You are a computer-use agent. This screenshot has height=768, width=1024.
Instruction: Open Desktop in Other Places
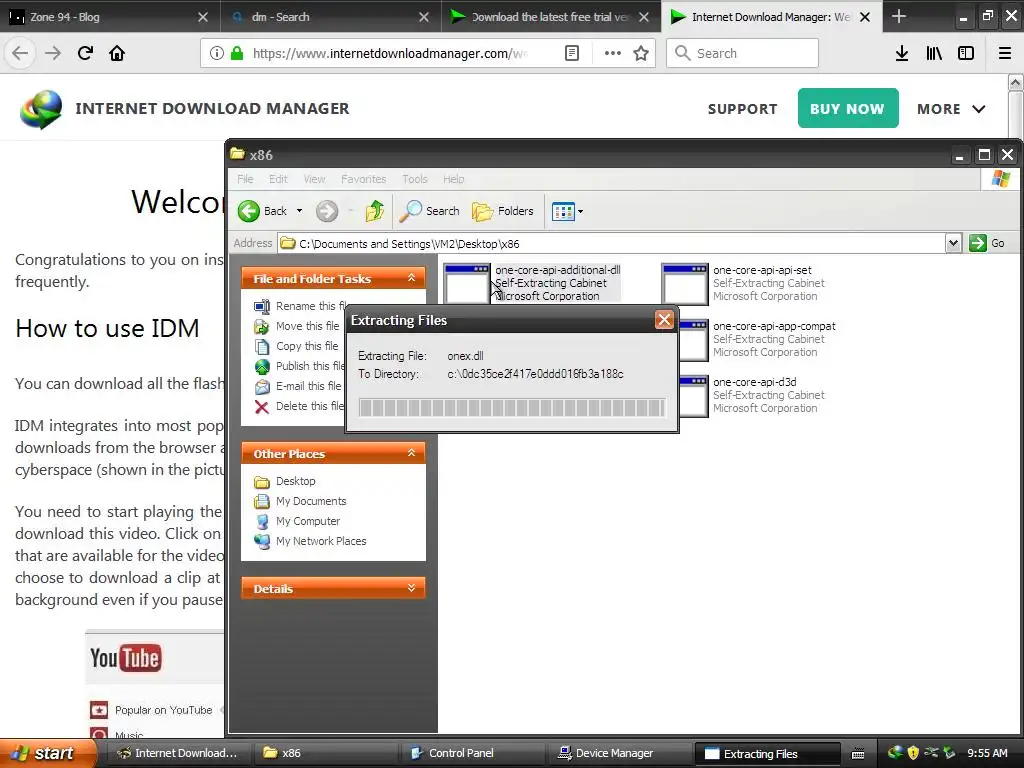[x=285, y=481]
